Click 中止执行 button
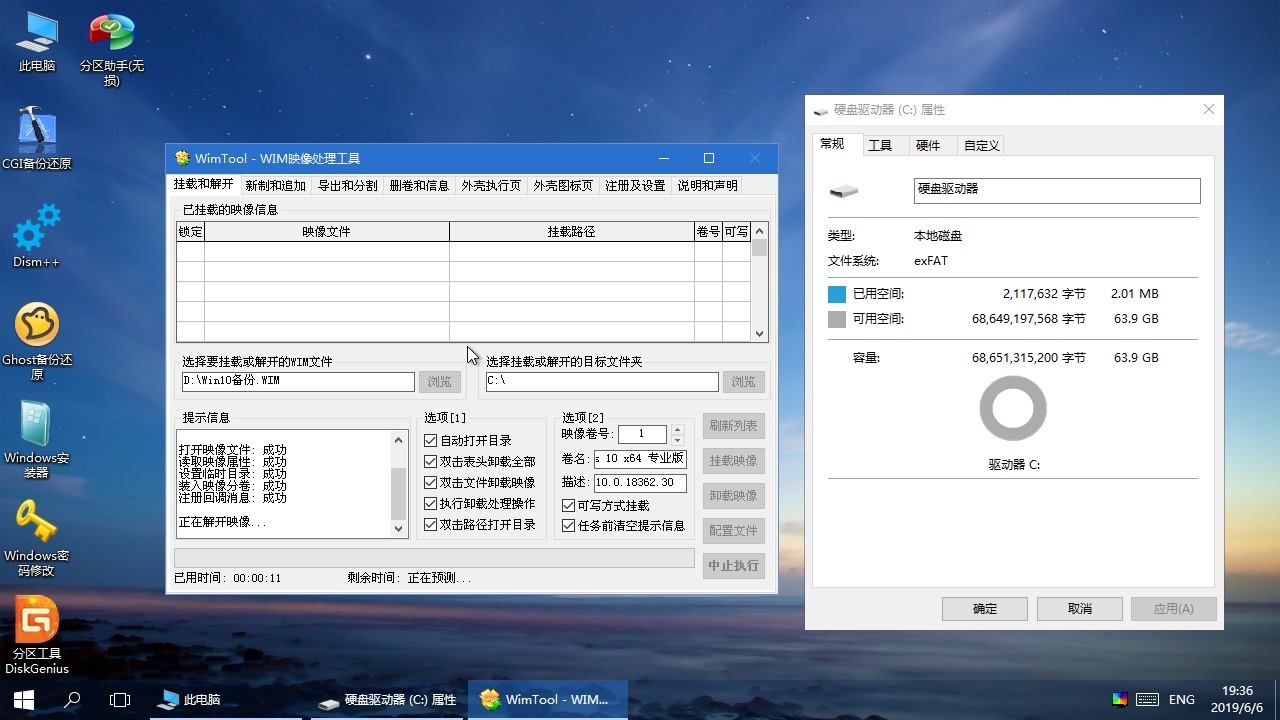 [734, 565]
